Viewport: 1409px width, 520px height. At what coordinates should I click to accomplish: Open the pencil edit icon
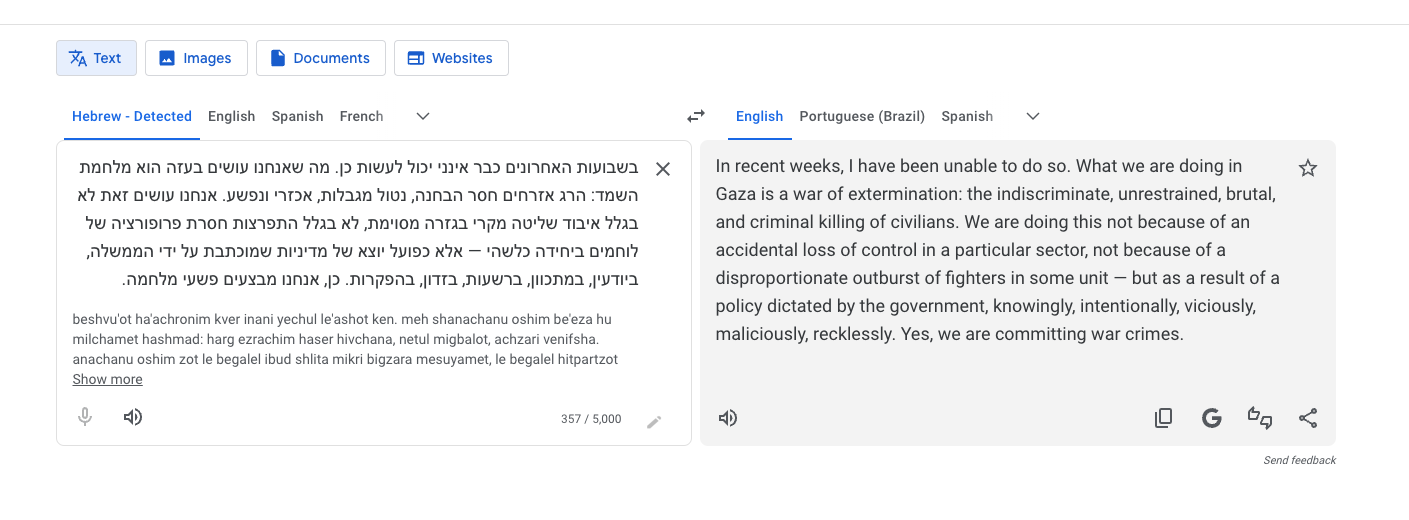pyautogui.click(x=654, y=422)
